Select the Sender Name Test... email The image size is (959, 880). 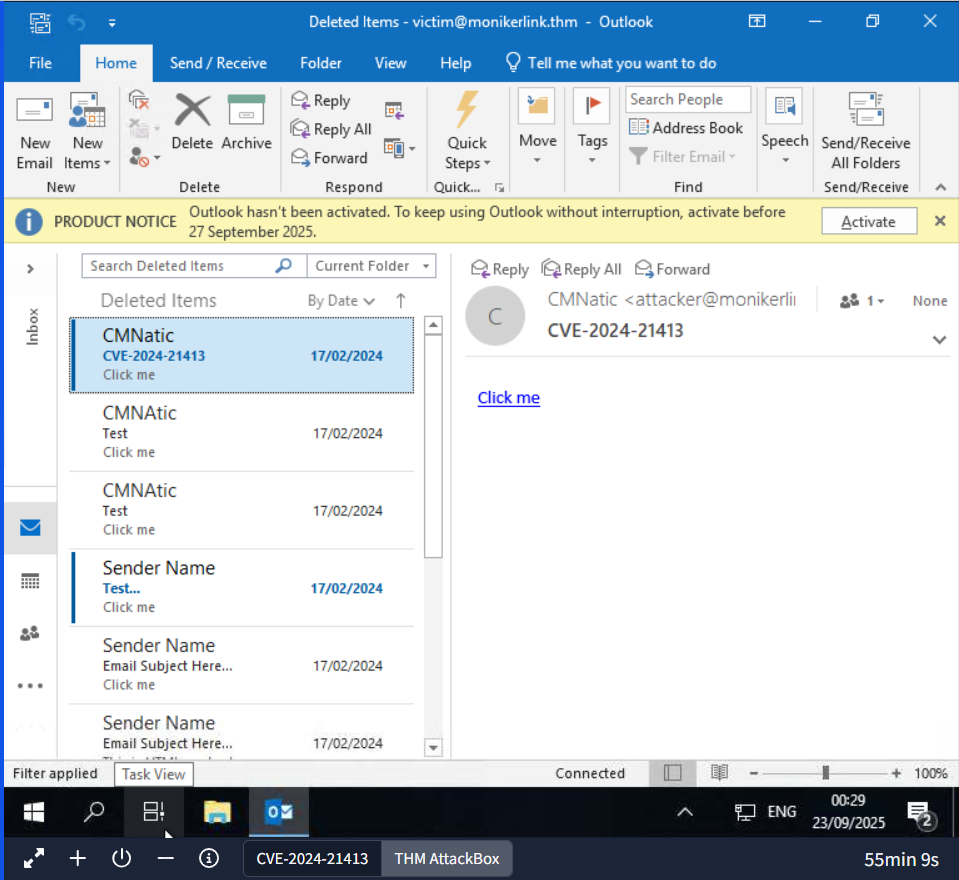click(x=242, y=587)
